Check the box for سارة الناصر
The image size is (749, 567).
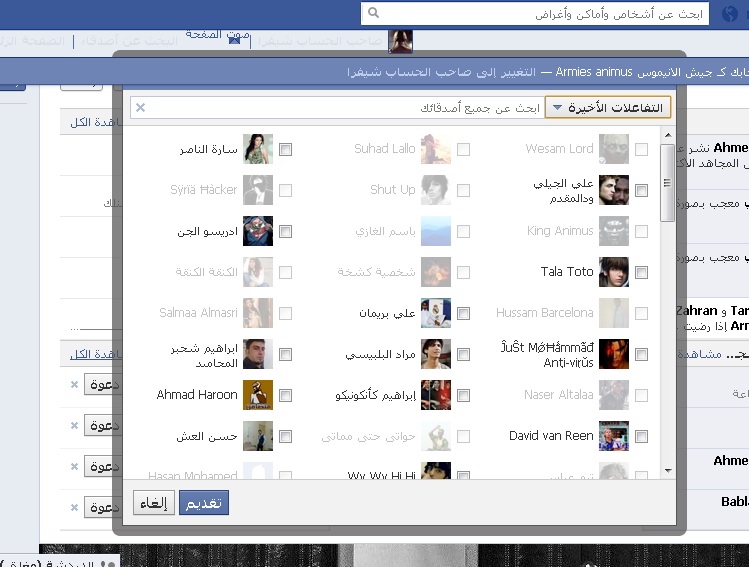pos(285,150)
